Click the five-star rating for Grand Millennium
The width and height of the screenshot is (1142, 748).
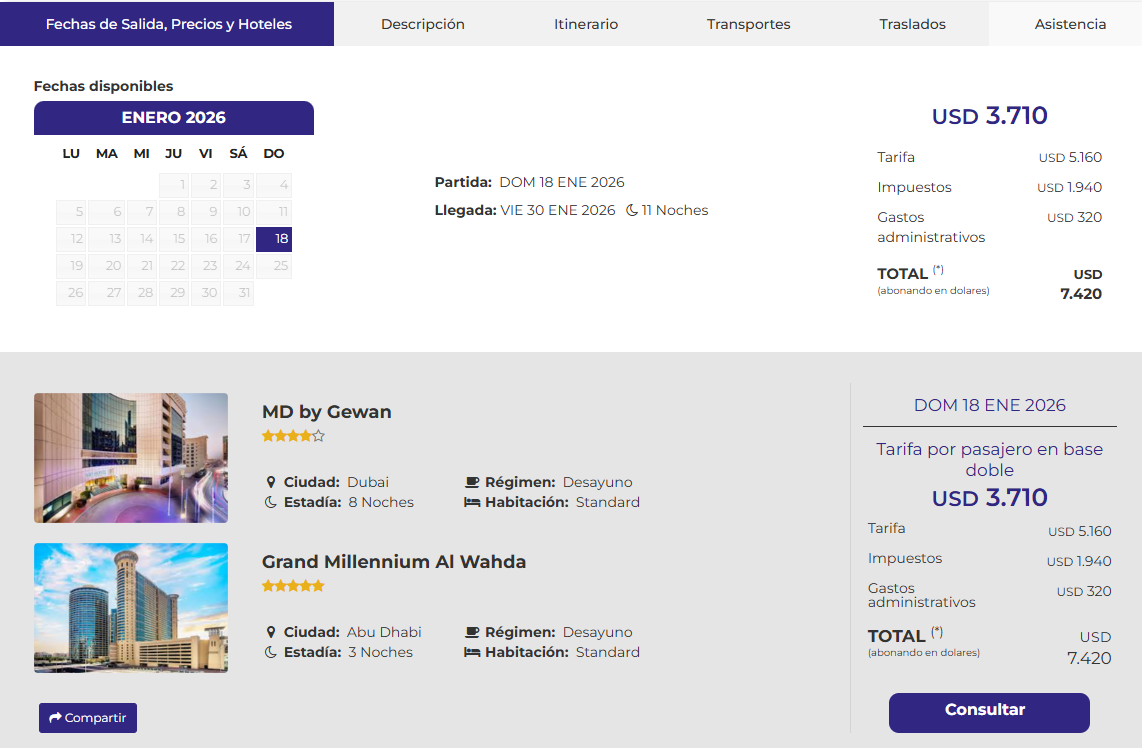[x=293, y=586]
